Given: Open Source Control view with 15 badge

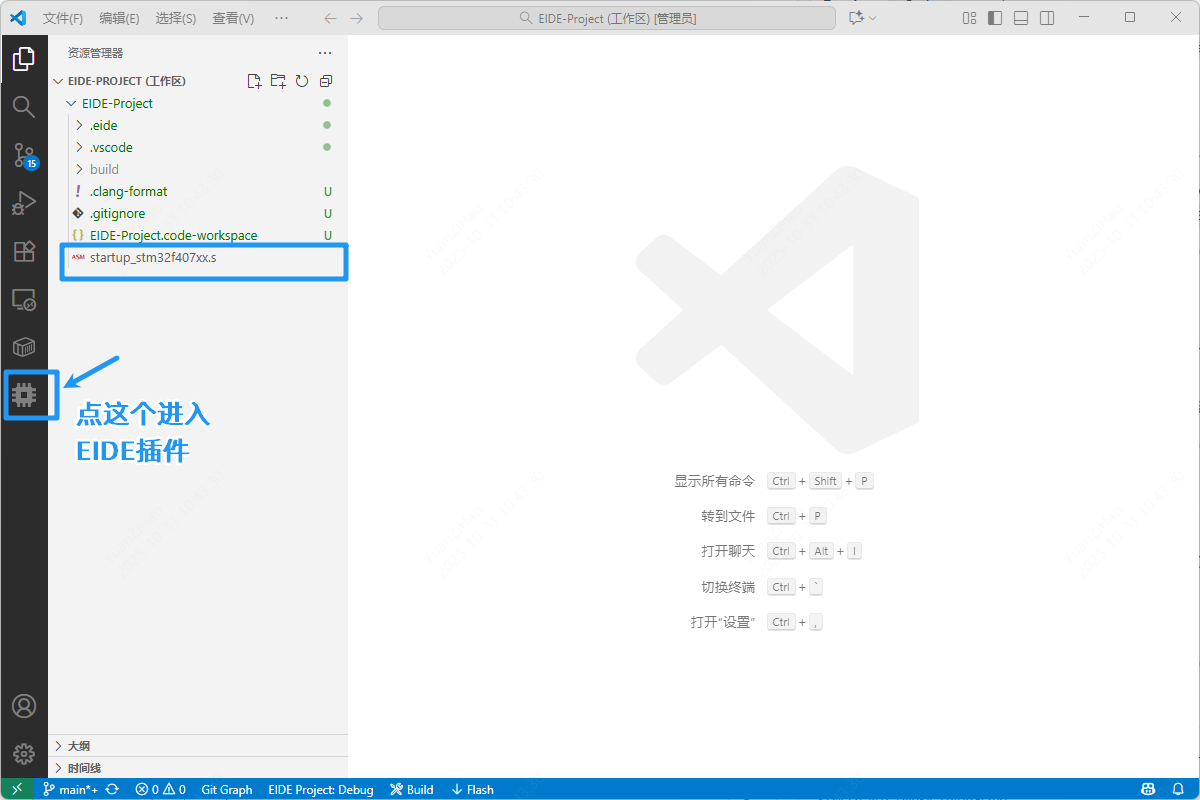Looking at the screenshot, I should (x=24, y=155).
